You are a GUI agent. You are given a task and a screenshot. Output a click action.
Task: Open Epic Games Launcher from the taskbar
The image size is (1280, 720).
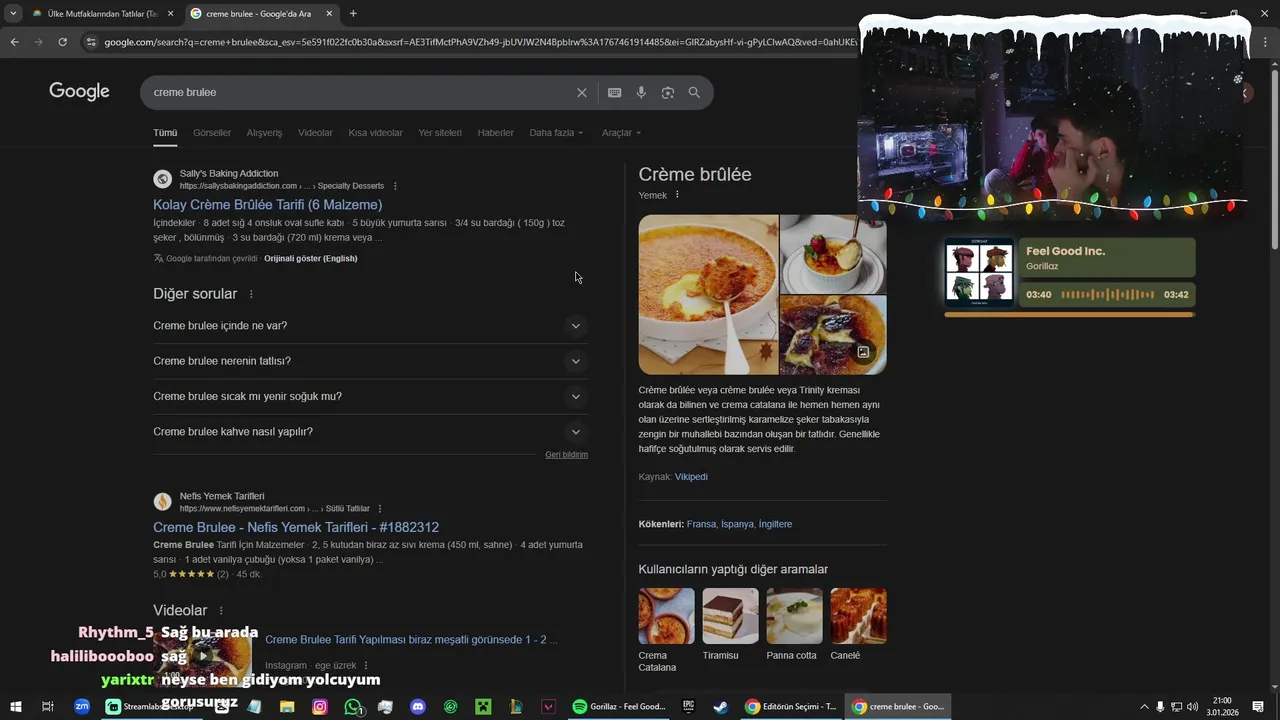(x=688, y=707)
